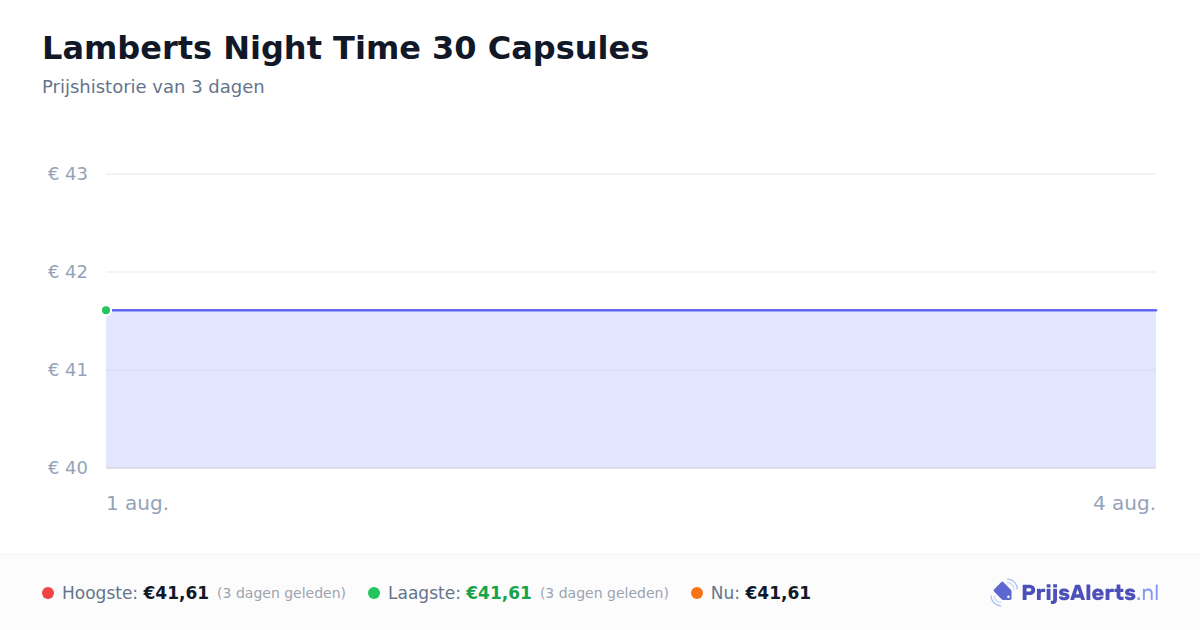Click the Lamberts Night Time 30 Capsules title

(x=345, y=48)
